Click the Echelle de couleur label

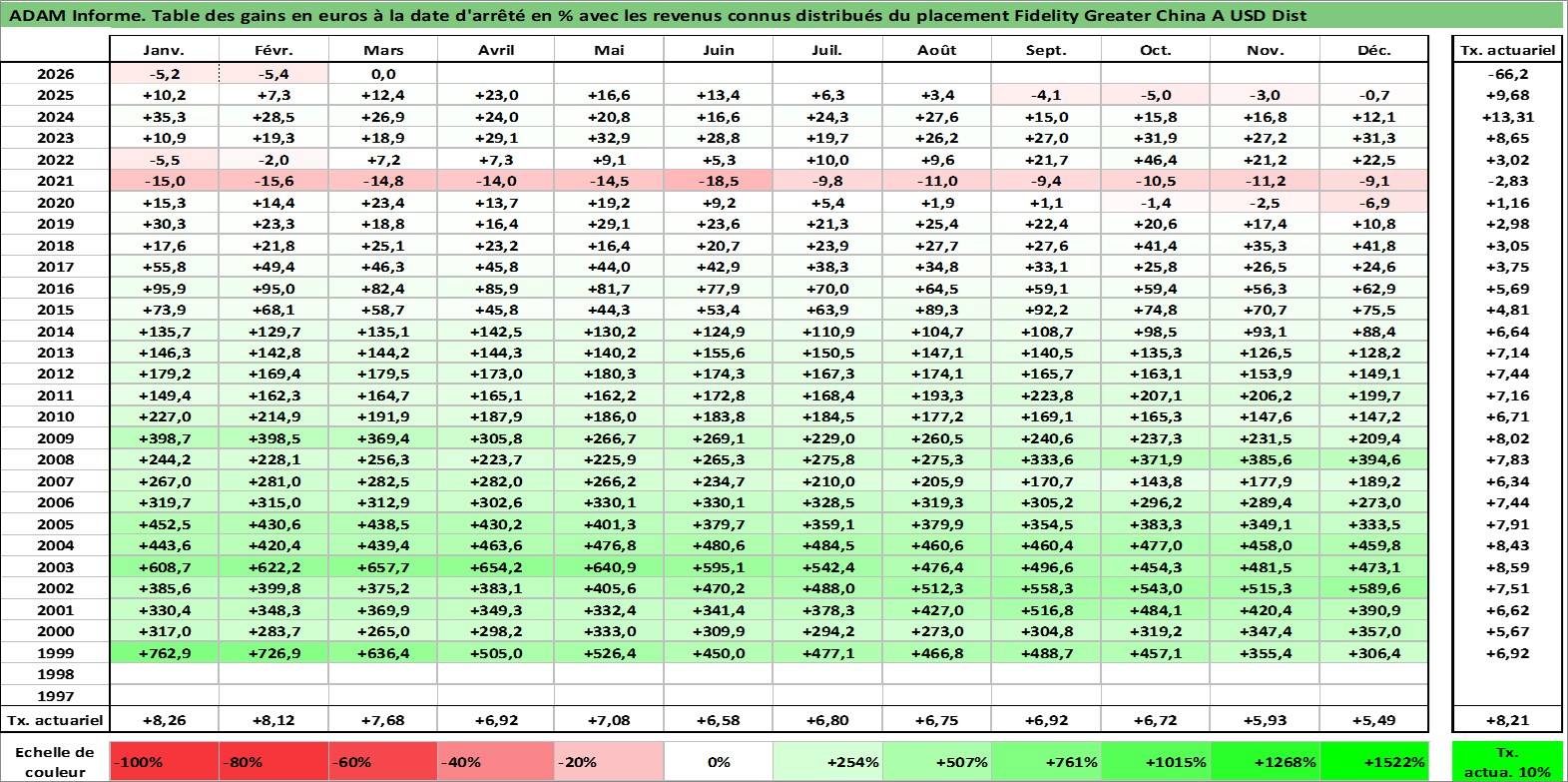55,761
